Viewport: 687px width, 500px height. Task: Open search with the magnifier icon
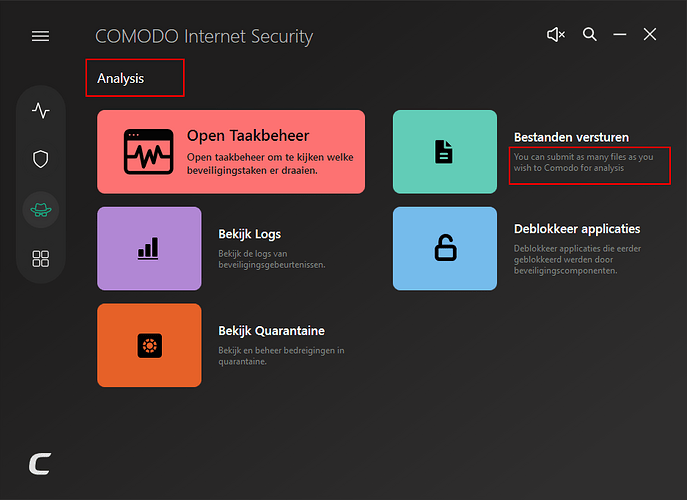pos(589,34)
